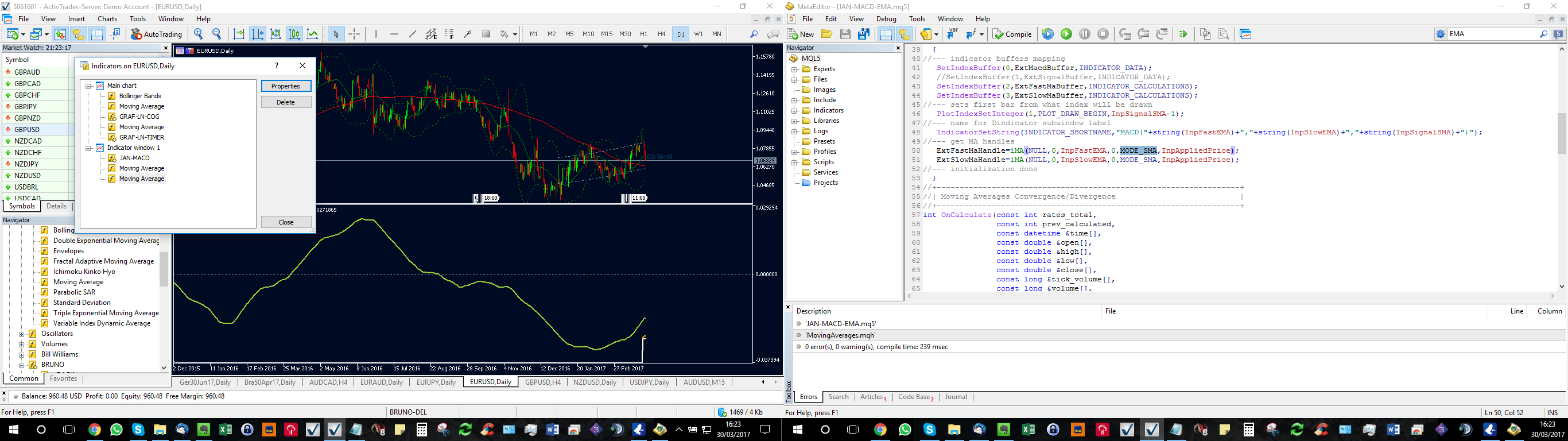Image resolution: width=1568 pixels, height=441 pixels.
Task: Collapse the Main chart indicators node
Action: pos(88,86)
